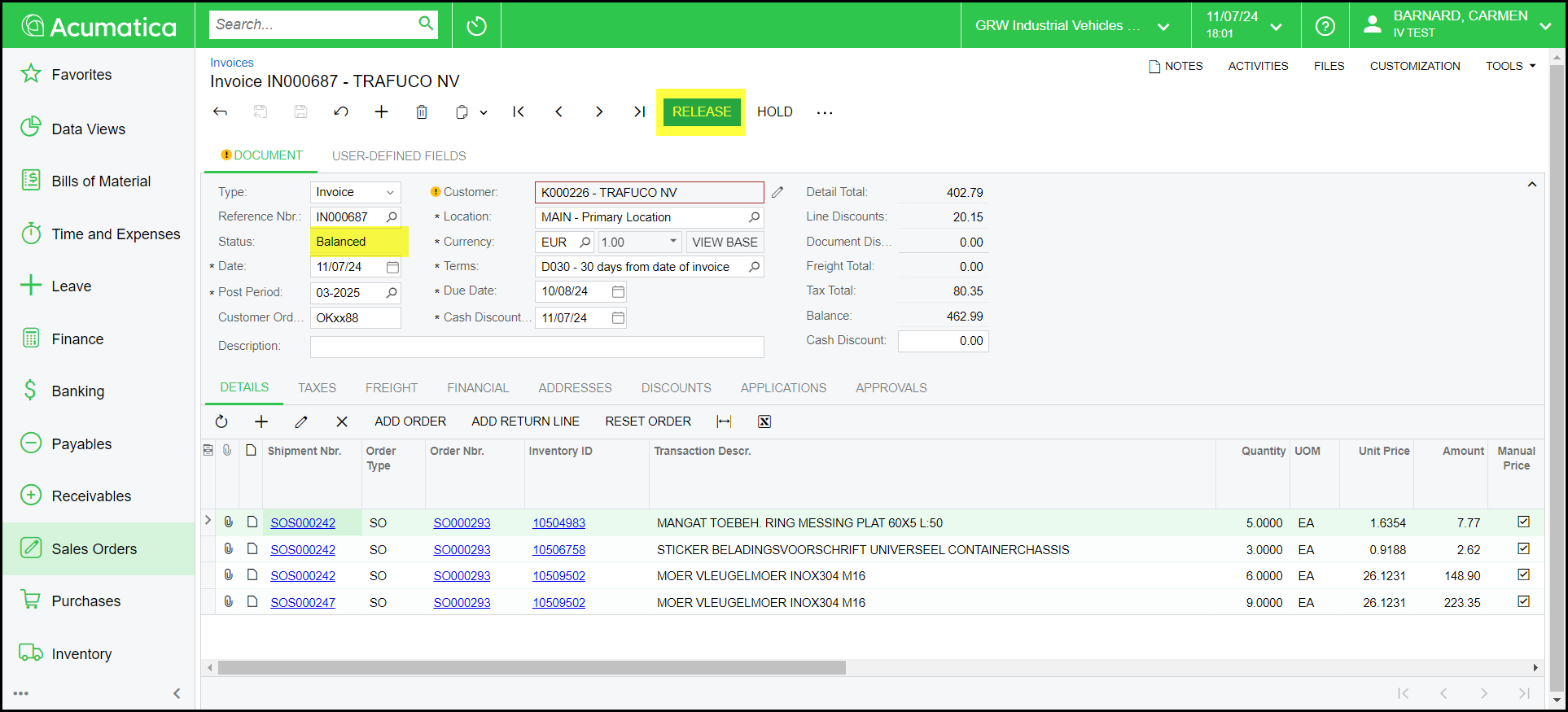The width and height of the screenshot is (1568, 712).
Task: Expand the TOOLS dropdown menu
Action: coord(1510,66)
